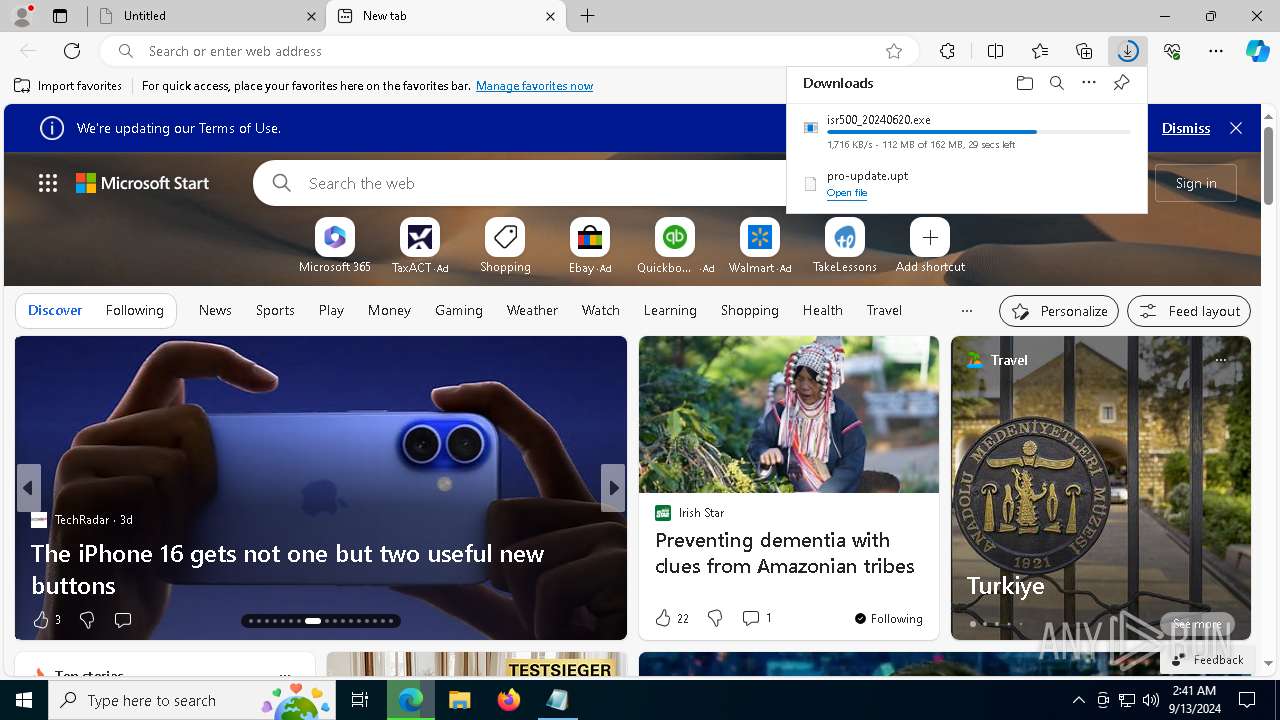1280x720 pixels.
Task: Open the Extensions puzzle icon
Action: (947, 51)
